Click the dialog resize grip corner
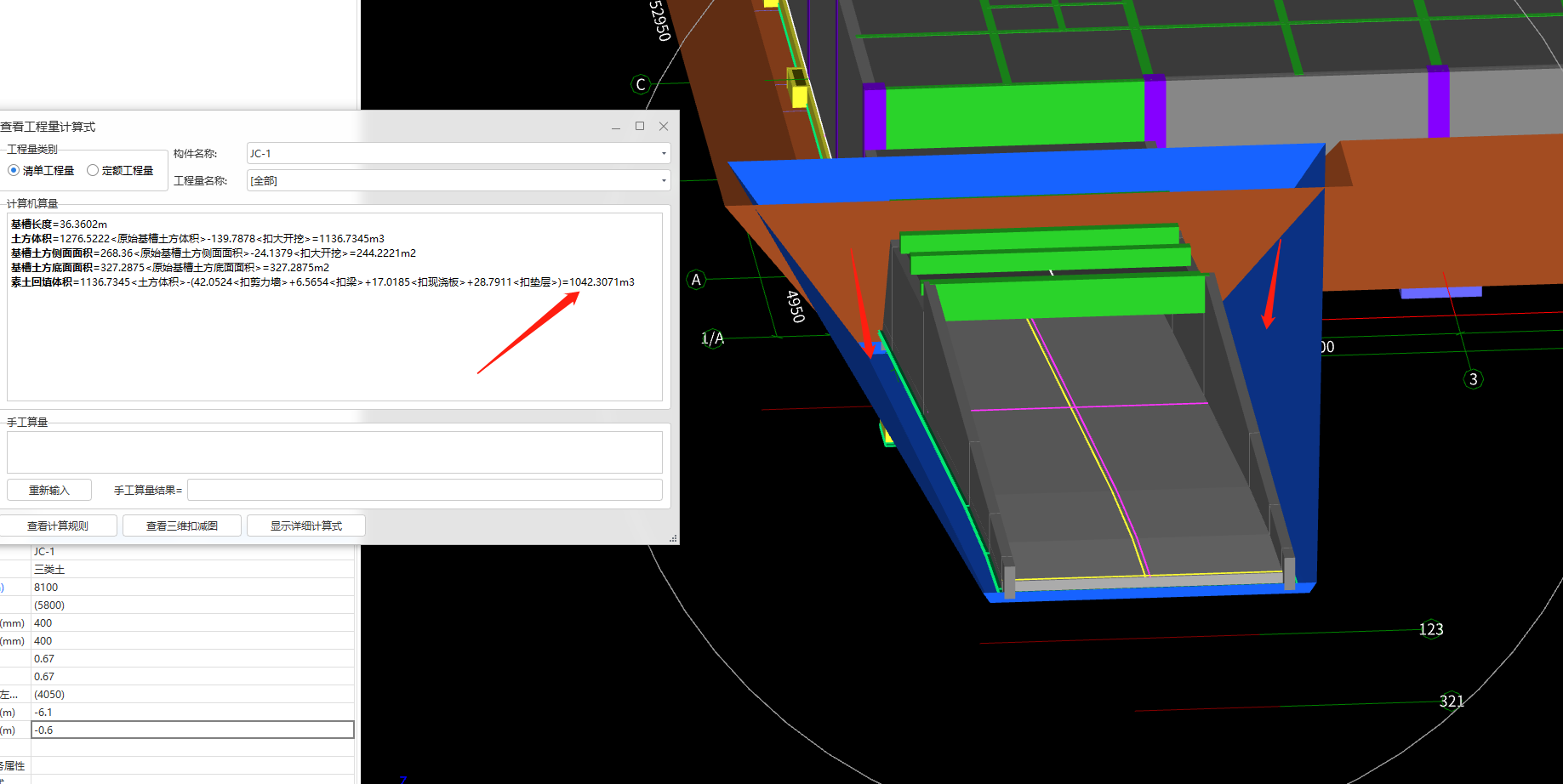This screenshot has height=784, width=1563. [x=673, y=538]
